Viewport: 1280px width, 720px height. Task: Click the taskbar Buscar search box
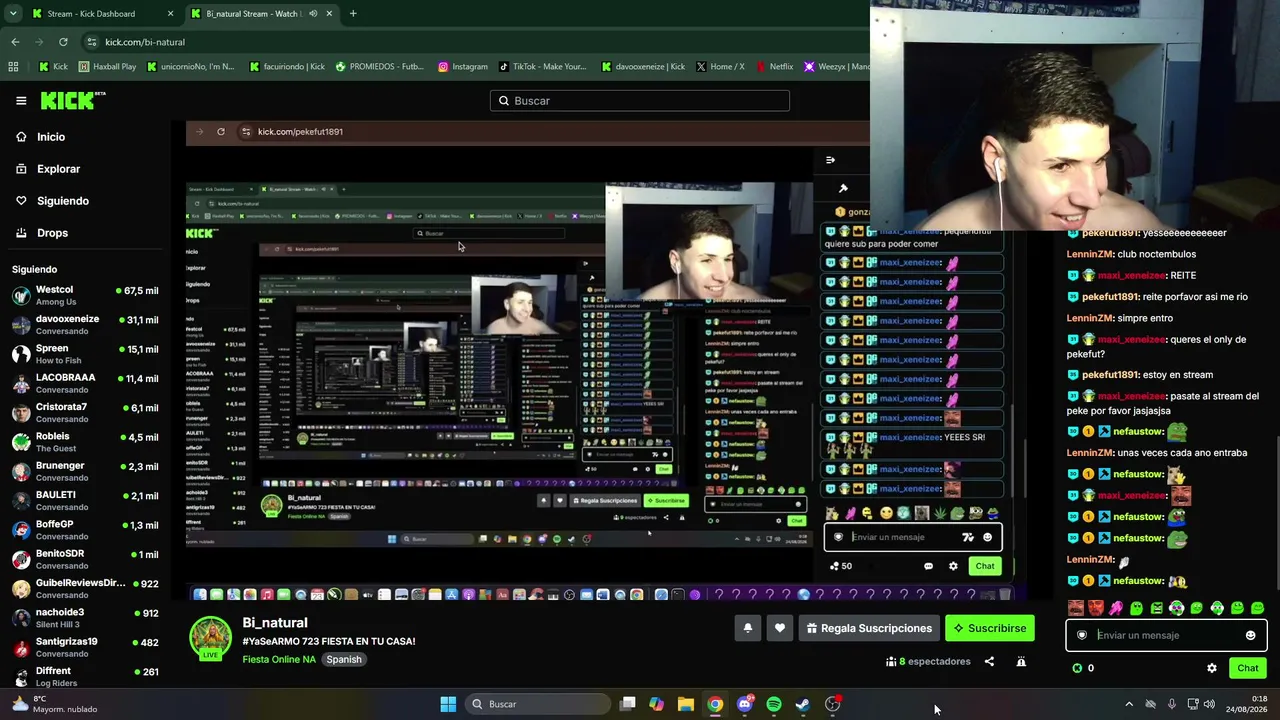point(538,704)
